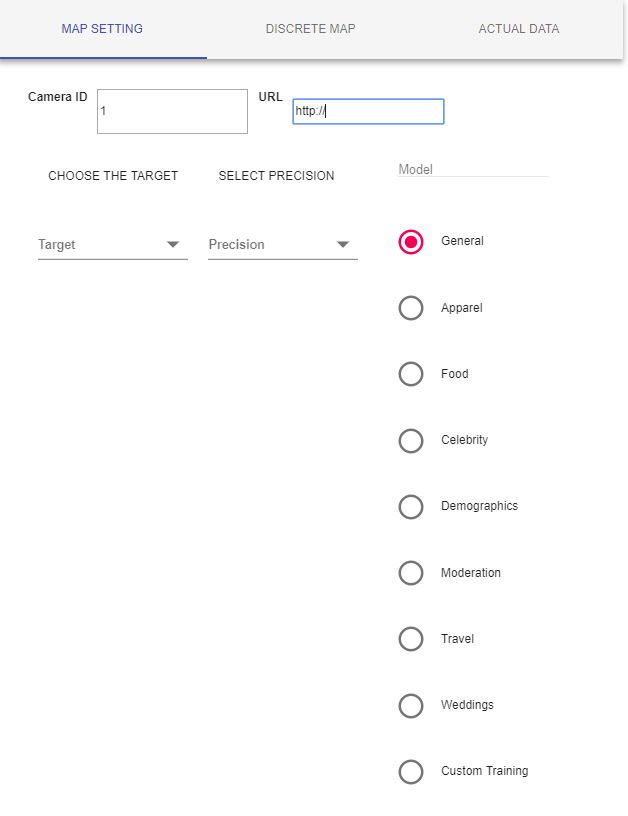Select the Apparel model option

pos(411,308)
